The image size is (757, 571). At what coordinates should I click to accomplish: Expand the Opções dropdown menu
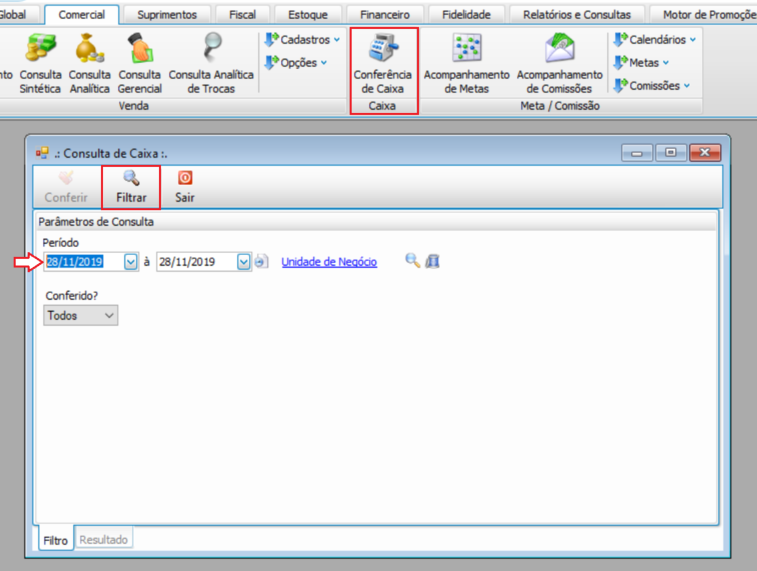(x=296, y=63)
